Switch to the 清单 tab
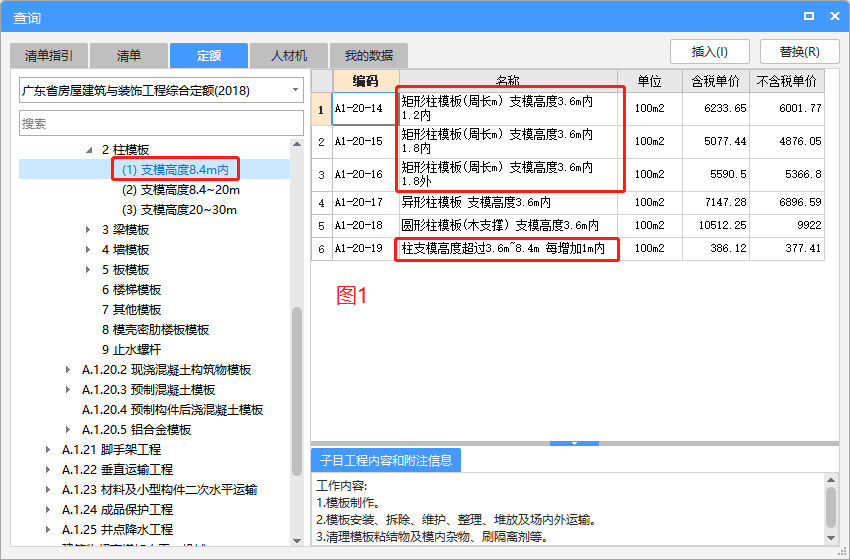 click(x=128, y=55)
